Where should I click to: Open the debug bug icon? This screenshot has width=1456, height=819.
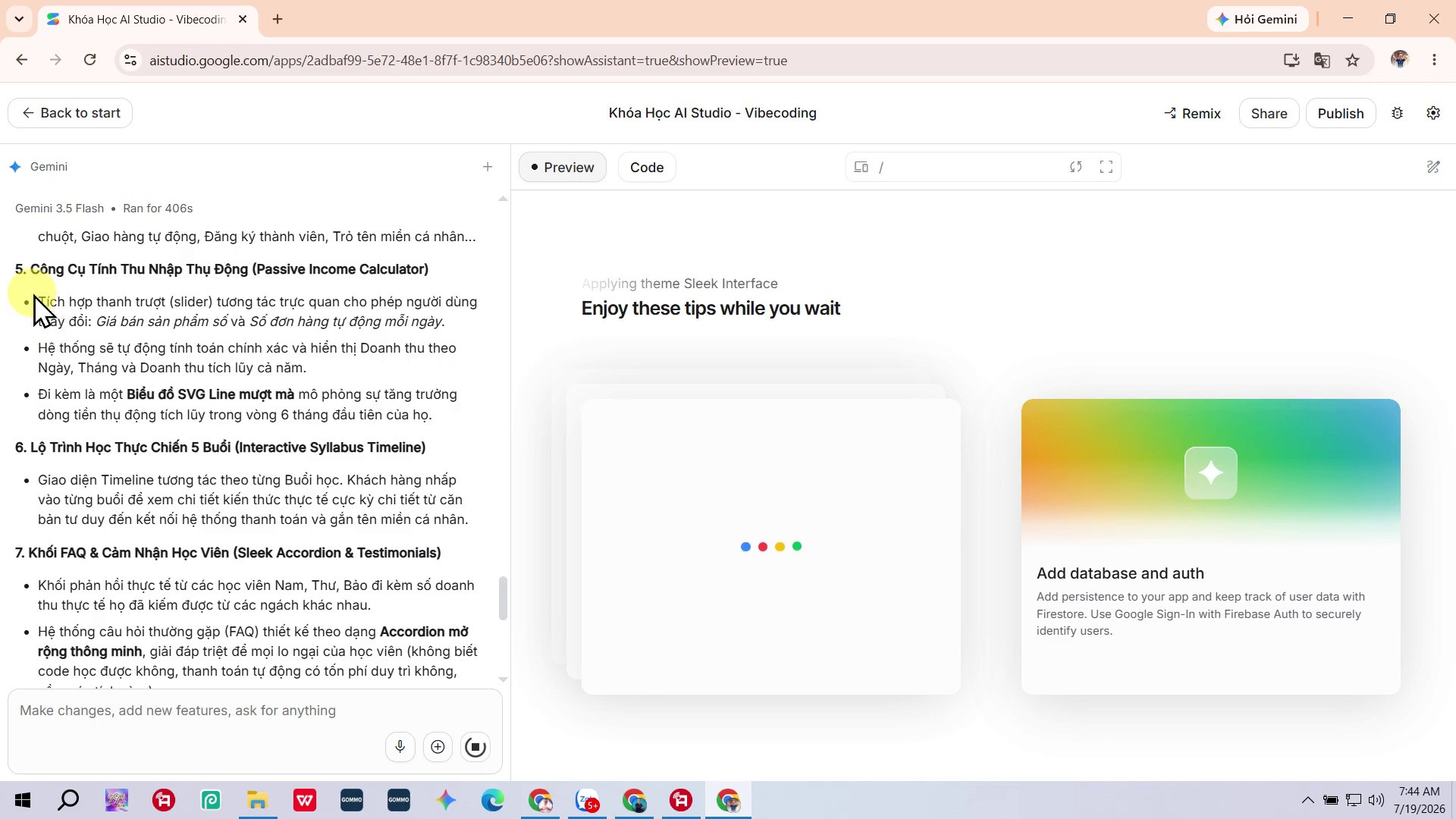pos(1398,113)
